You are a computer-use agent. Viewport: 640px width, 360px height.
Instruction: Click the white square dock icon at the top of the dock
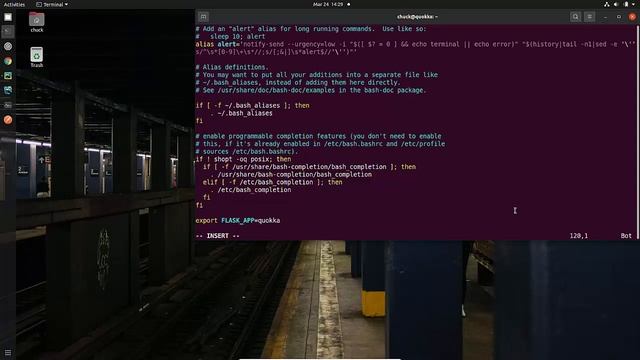pyautogui.click(x=8, y=17)
